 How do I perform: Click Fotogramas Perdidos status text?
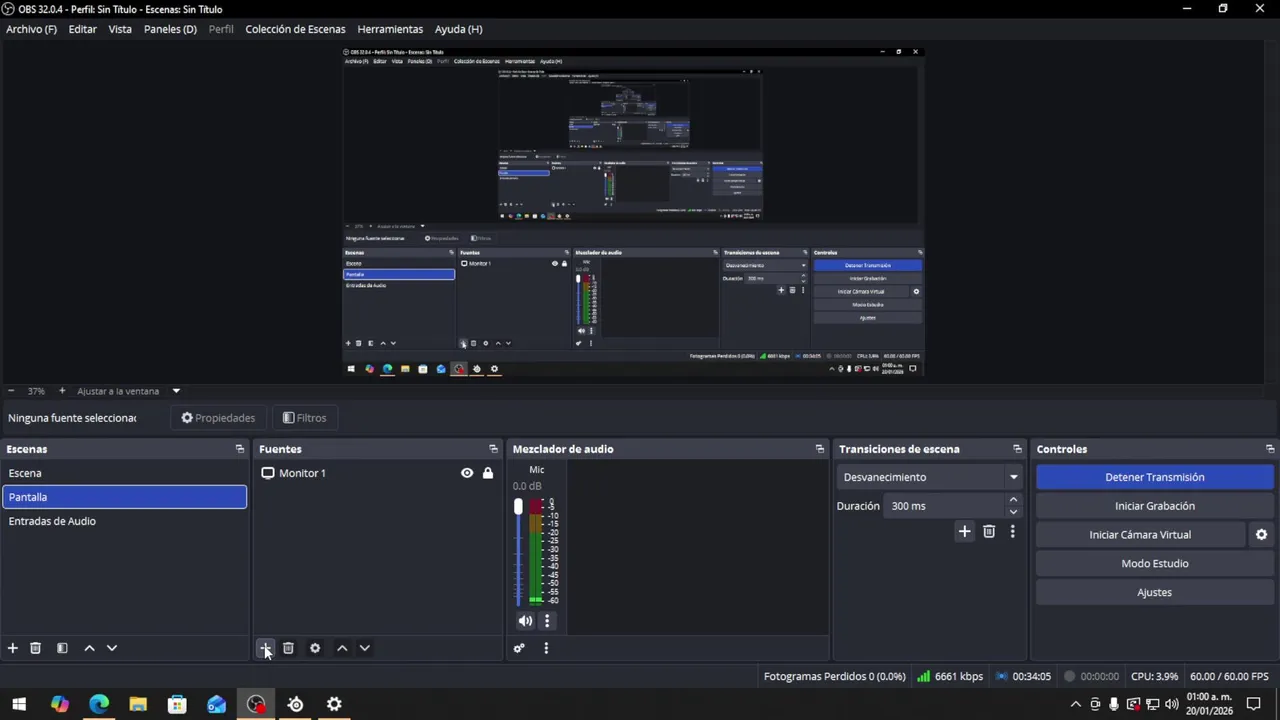(x=834, y=677)
